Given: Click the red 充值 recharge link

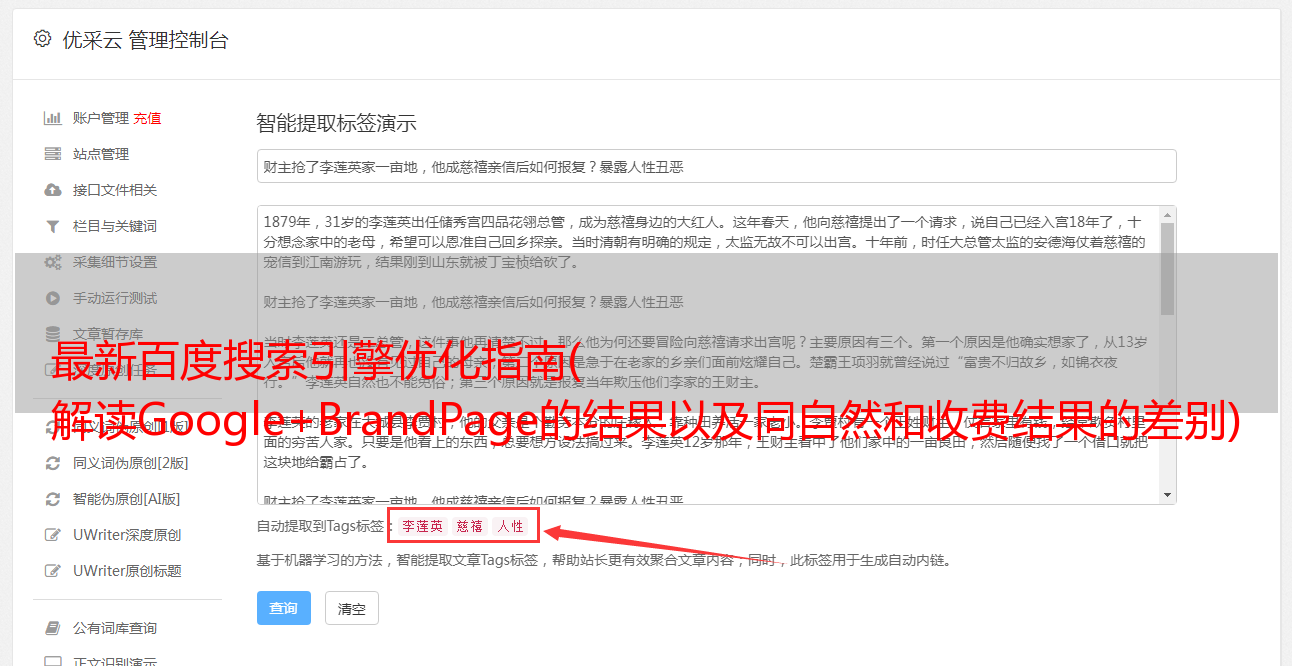Looking at the screenshot, I should [x=147, y=118].
